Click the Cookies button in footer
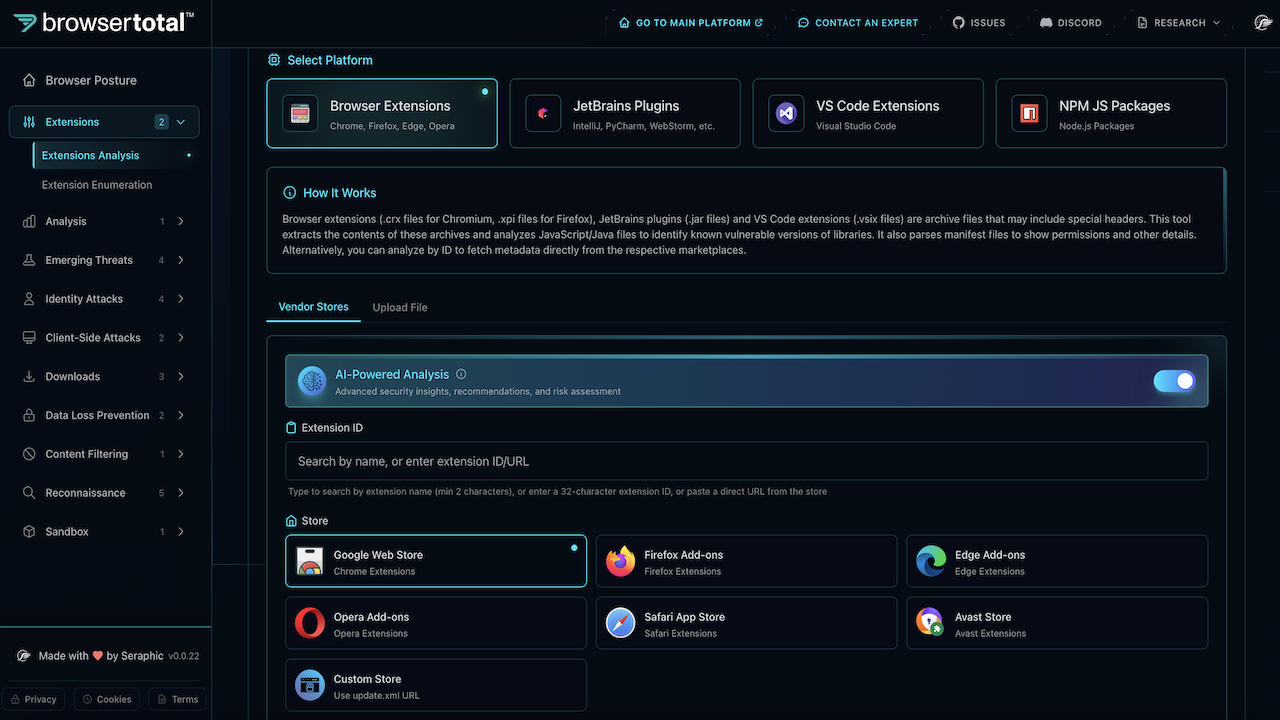The image size is (1280, 720). [107, 699]
